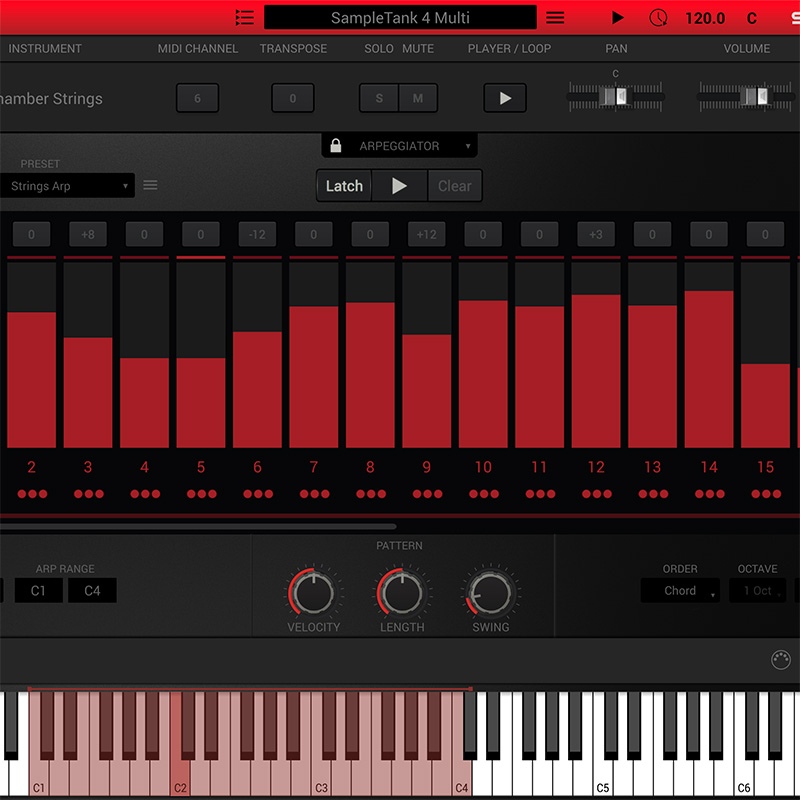Open the multi list icon in top bar
Screen dimensions: 800x800
(x=244, y=18)
